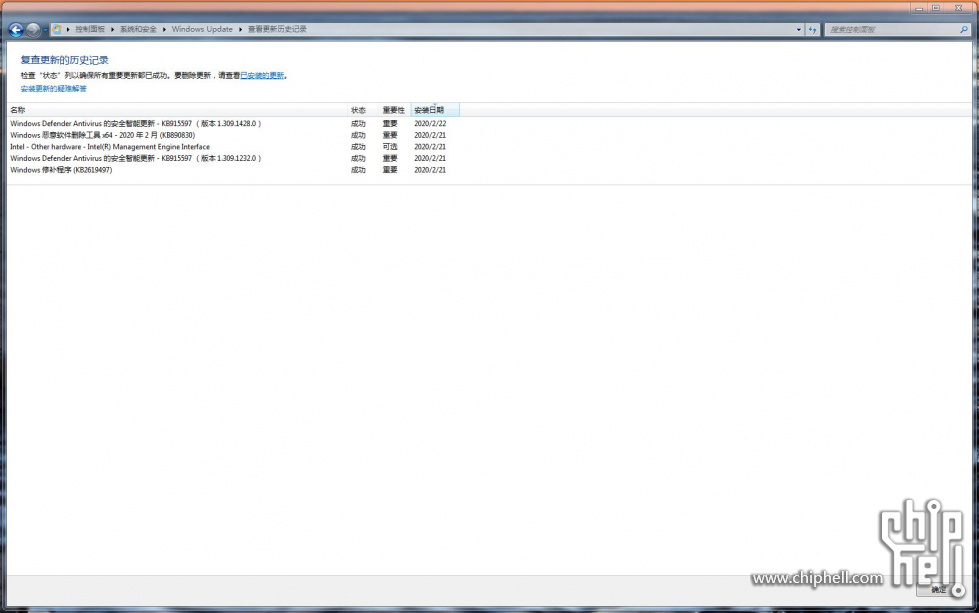Click the 搜索控制面板 search field
The width and height of the screenshot is (979, 613).
coord(890,29)
